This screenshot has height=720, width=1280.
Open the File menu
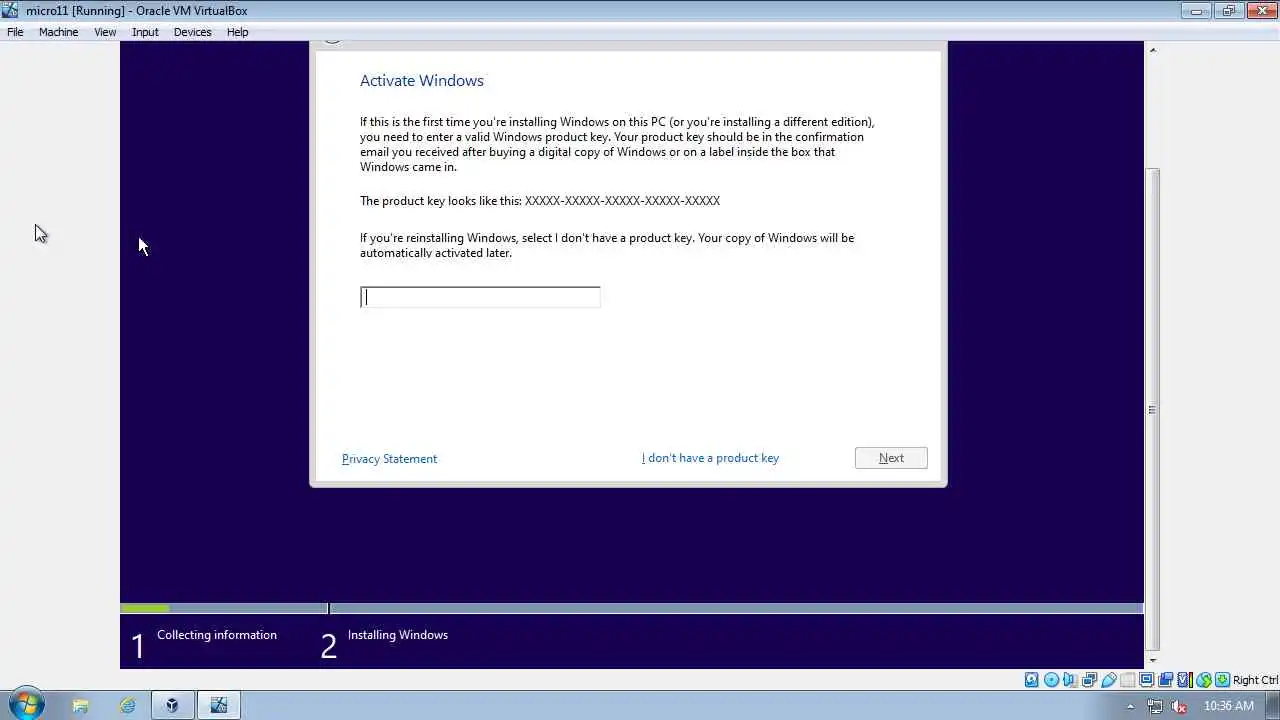pyautogui.click(x=15, y=32)
